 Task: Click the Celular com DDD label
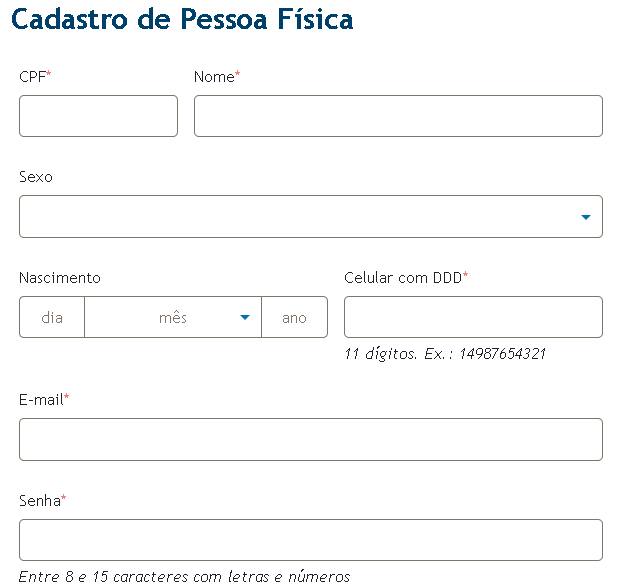click(x=404, y=278)
